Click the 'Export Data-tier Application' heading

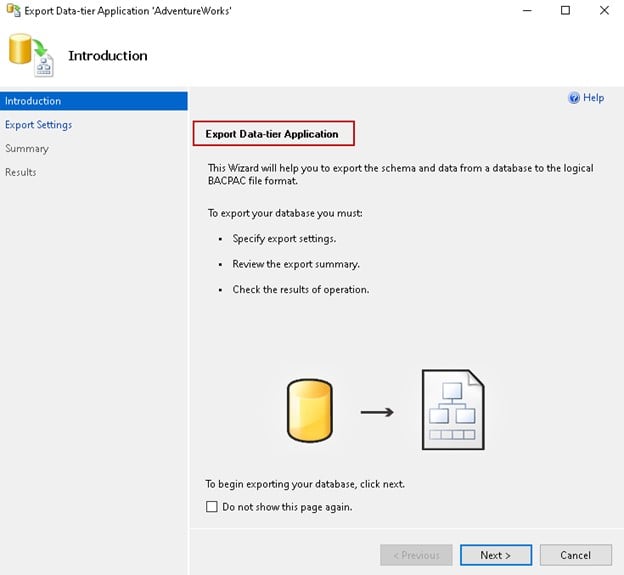(x=273, y=133)
